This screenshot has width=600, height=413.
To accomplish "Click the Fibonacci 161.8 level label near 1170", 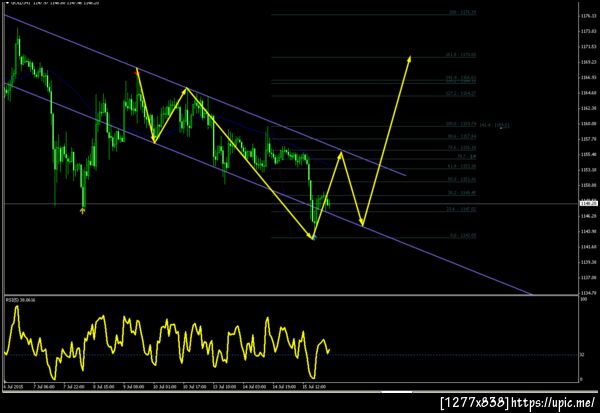I will point(461,55).
